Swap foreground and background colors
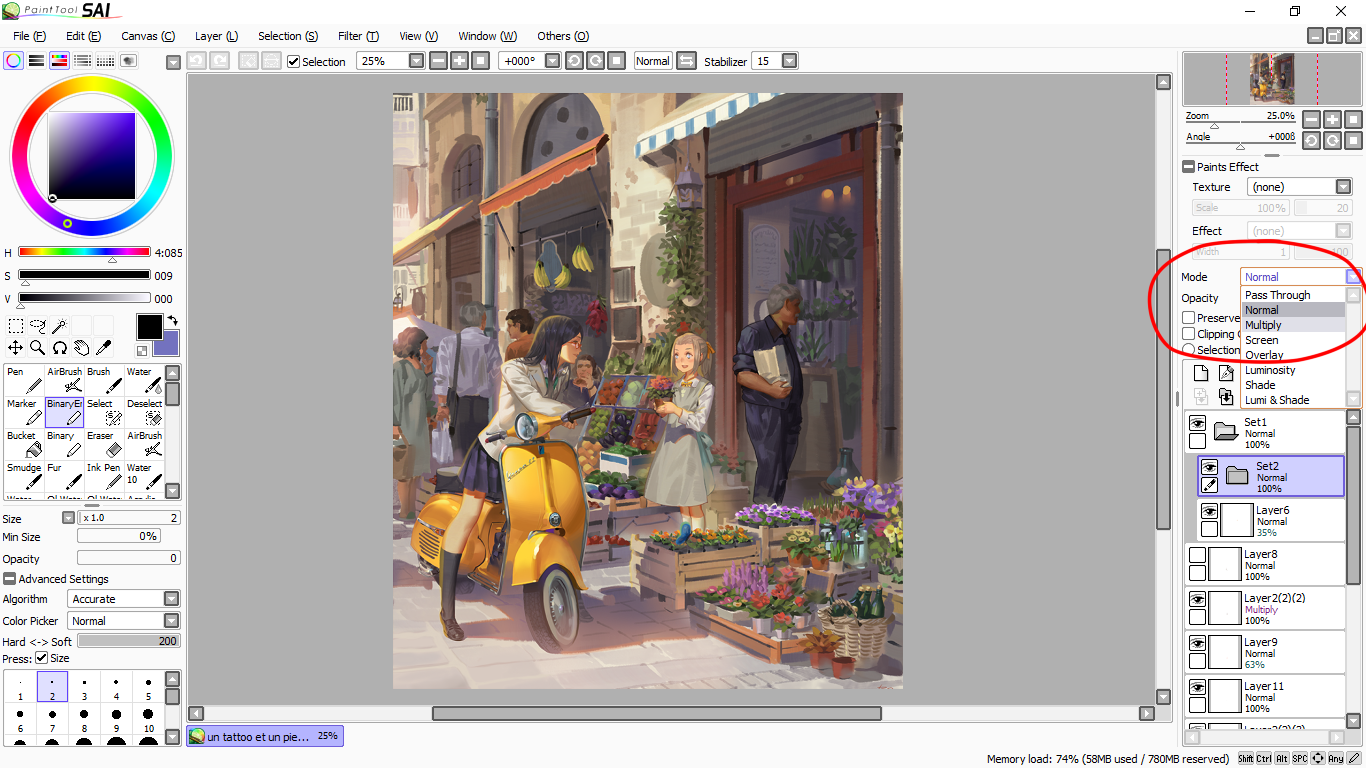 pos(172,321)
